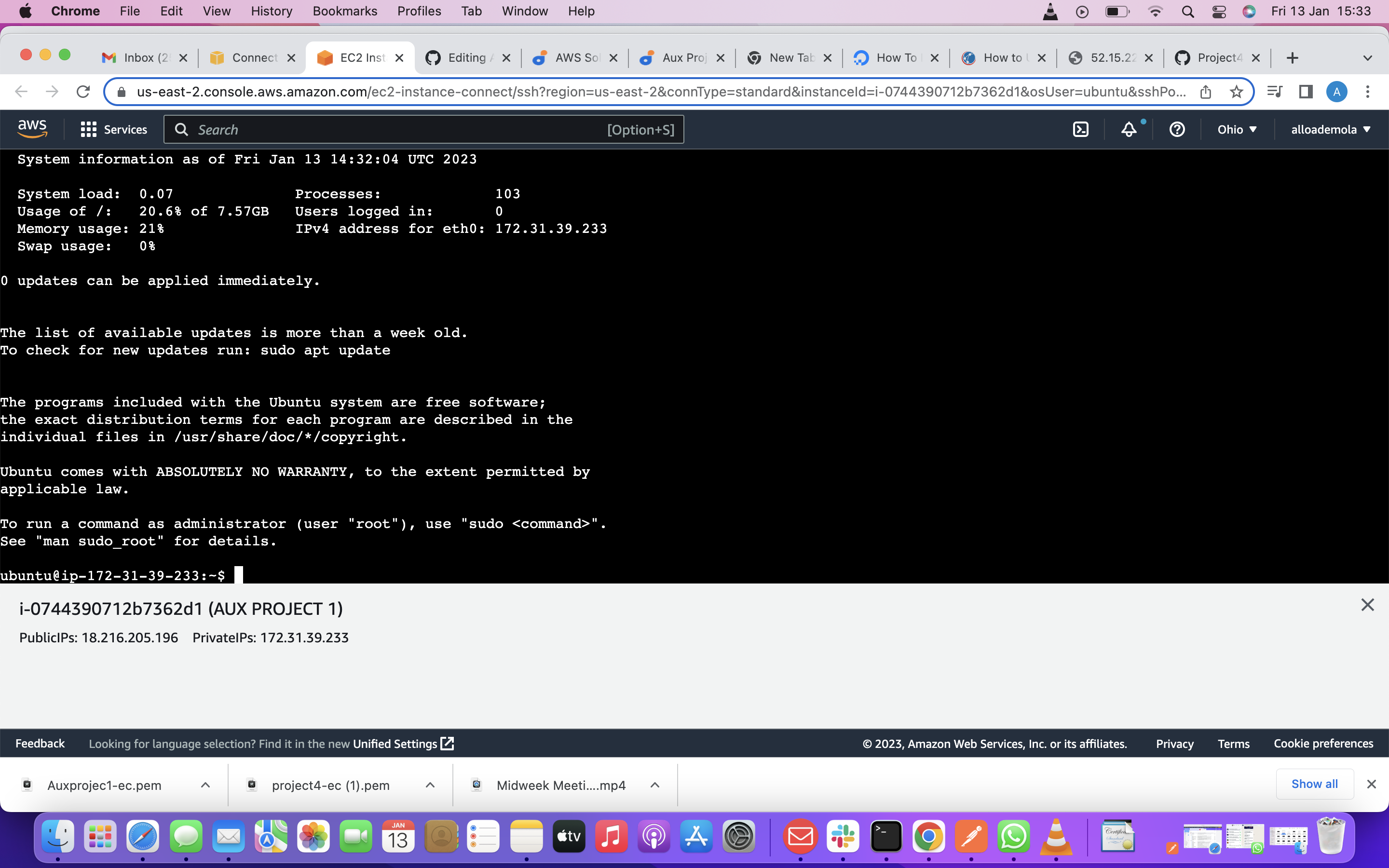Viewport: 1389px width, 868px height.
Task: Open Chrome three-dot menu
Action: [1367, 92]
